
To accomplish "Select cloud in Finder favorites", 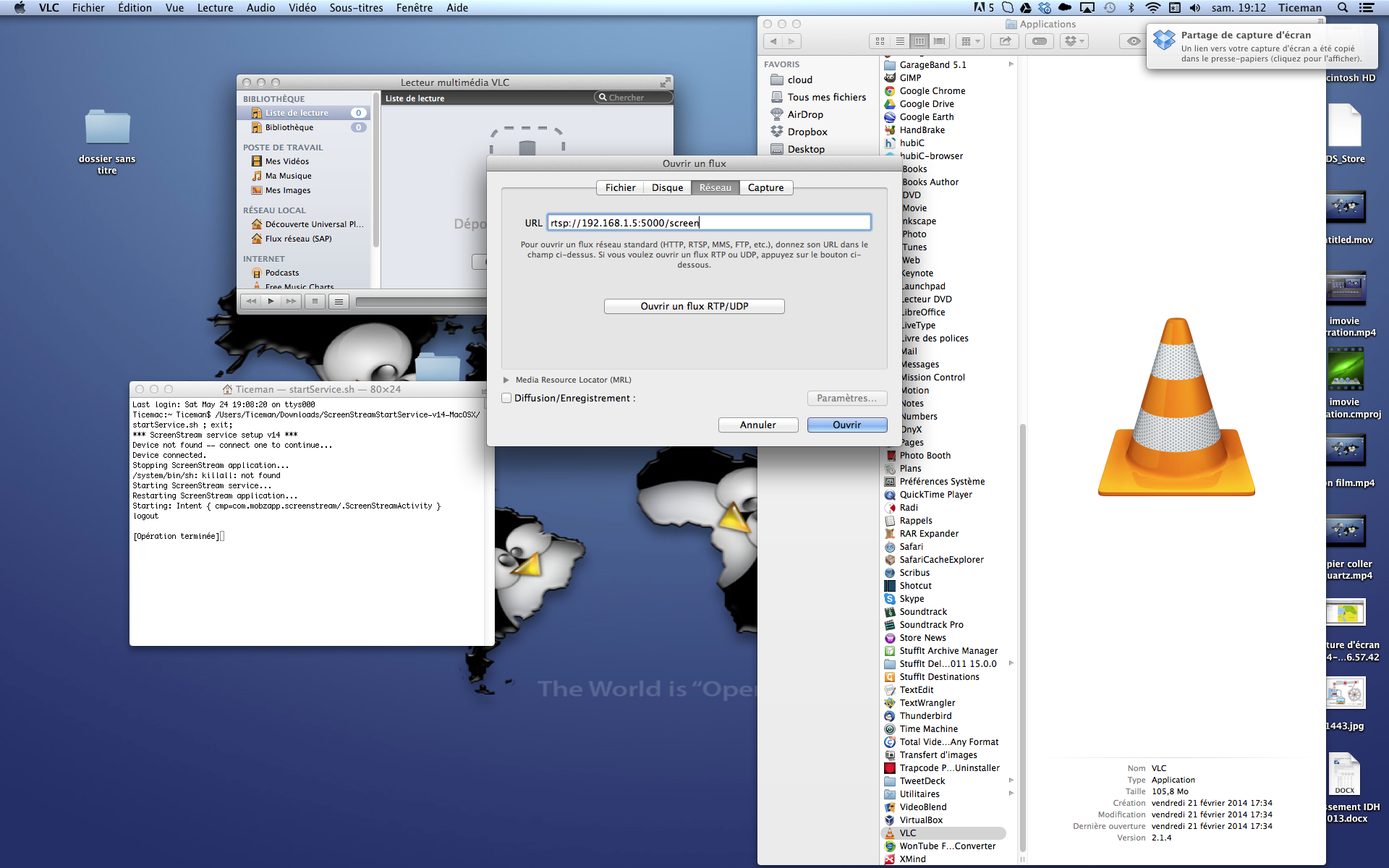I will pyautogui.click(x=800, y=80).
